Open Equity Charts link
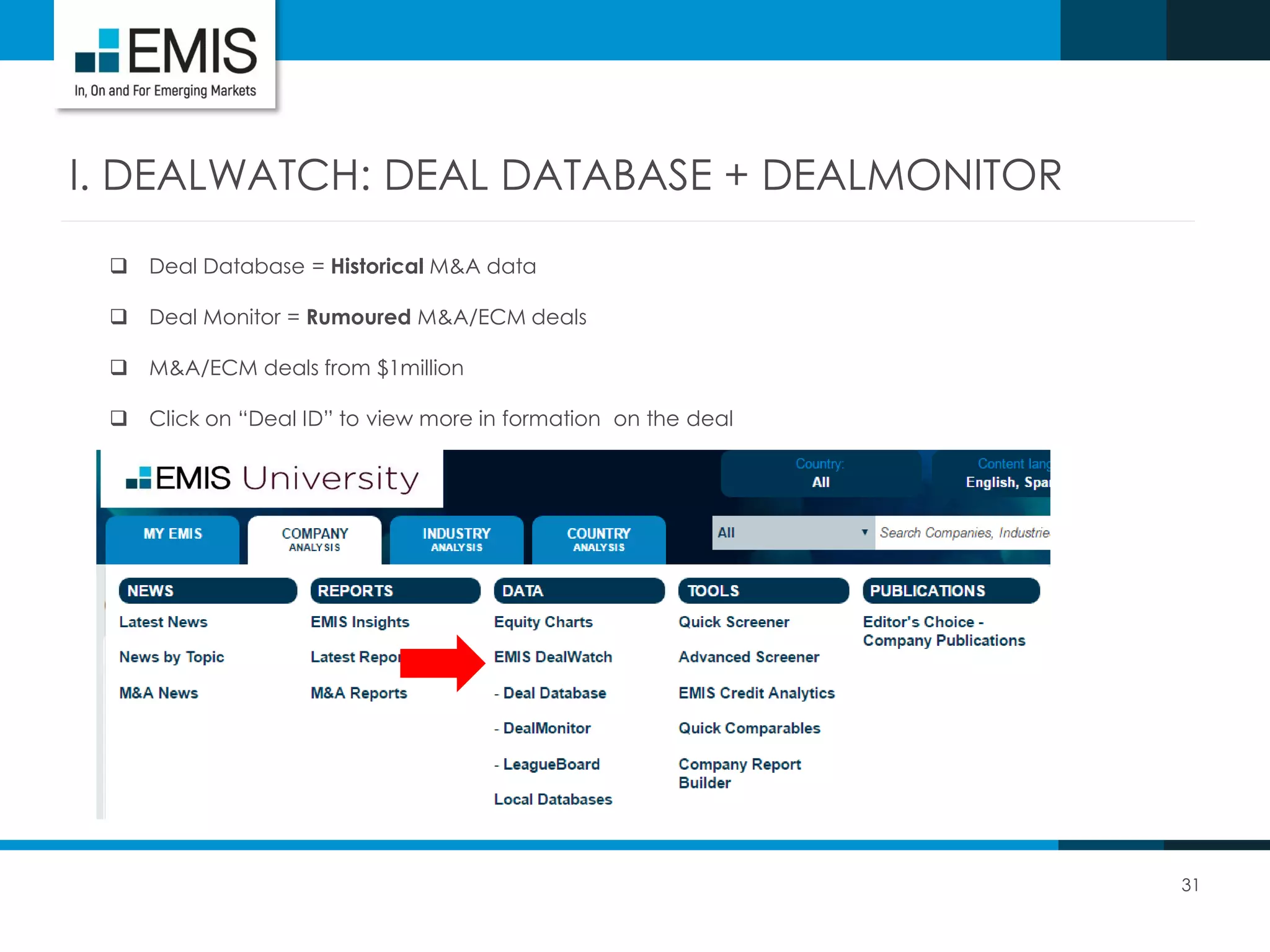 pyautogui.click(x=543, y=622)
